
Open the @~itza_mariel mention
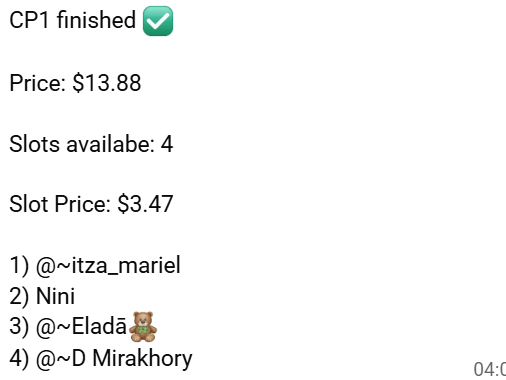[108, 265]
